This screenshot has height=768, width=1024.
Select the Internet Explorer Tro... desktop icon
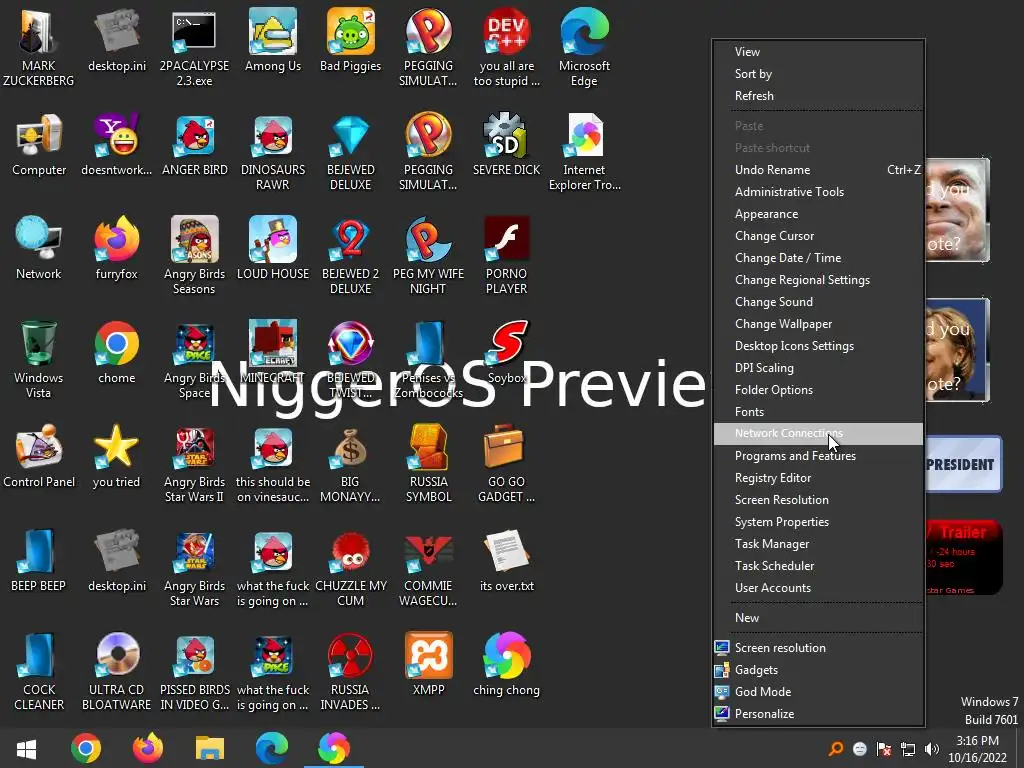click(584, 152)
